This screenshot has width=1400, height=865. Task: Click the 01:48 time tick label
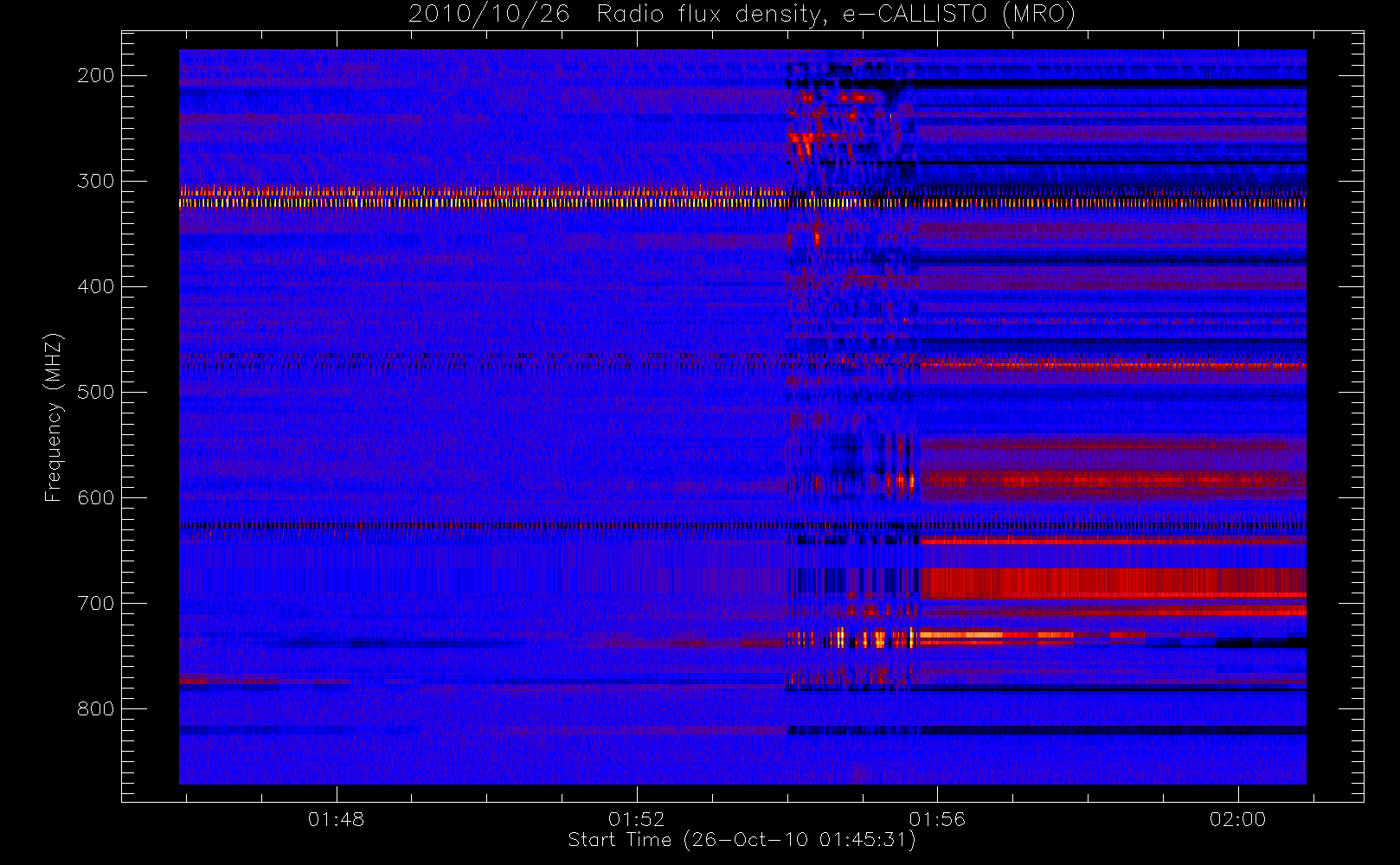pos(336,819)
